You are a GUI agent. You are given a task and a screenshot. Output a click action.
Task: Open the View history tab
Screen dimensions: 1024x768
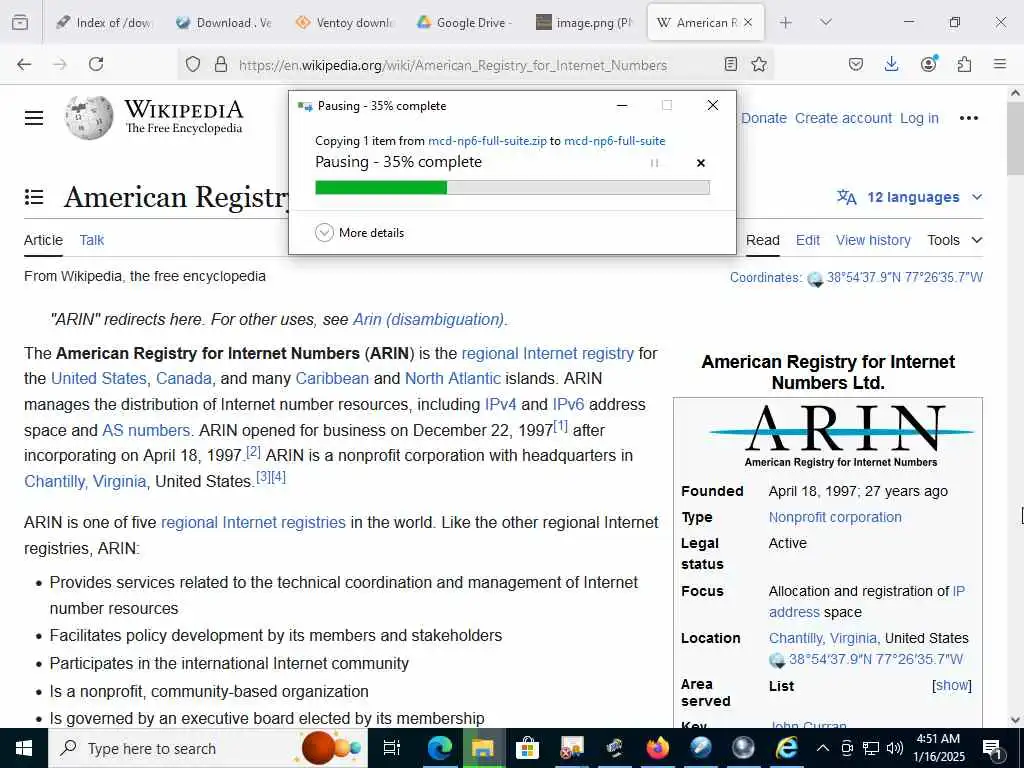873,240
